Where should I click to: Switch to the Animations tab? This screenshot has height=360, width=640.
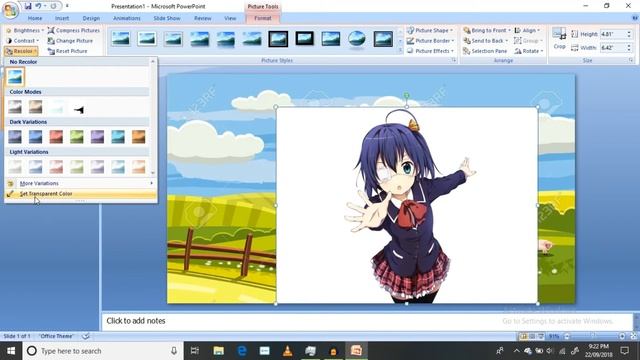point(127,18)
